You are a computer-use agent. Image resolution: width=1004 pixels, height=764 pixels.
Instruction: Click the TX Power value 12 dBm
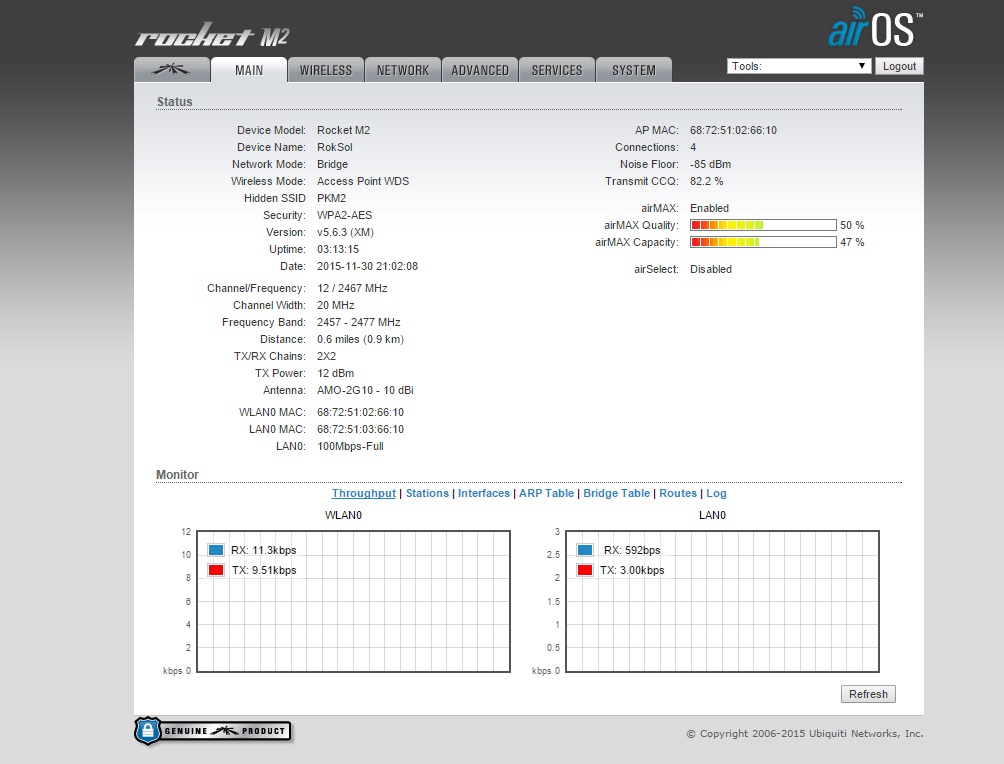[x=336, y=373]
